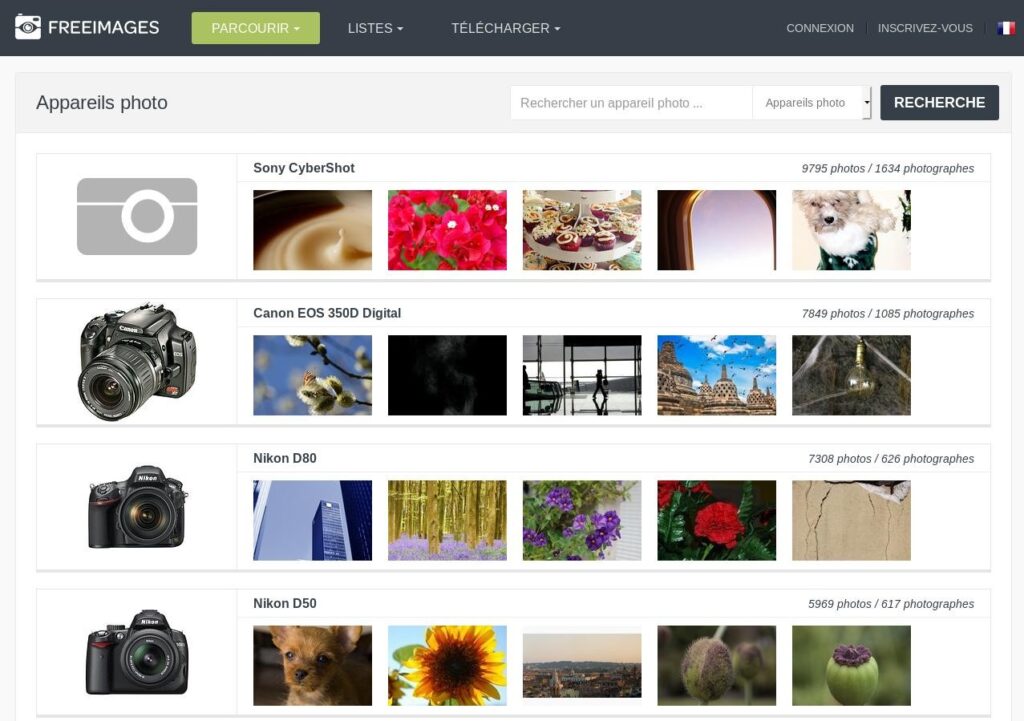Open the green poppy seed pod thumbnail
The width and height of the screenshot is (1024, 721).
[851, 665]
